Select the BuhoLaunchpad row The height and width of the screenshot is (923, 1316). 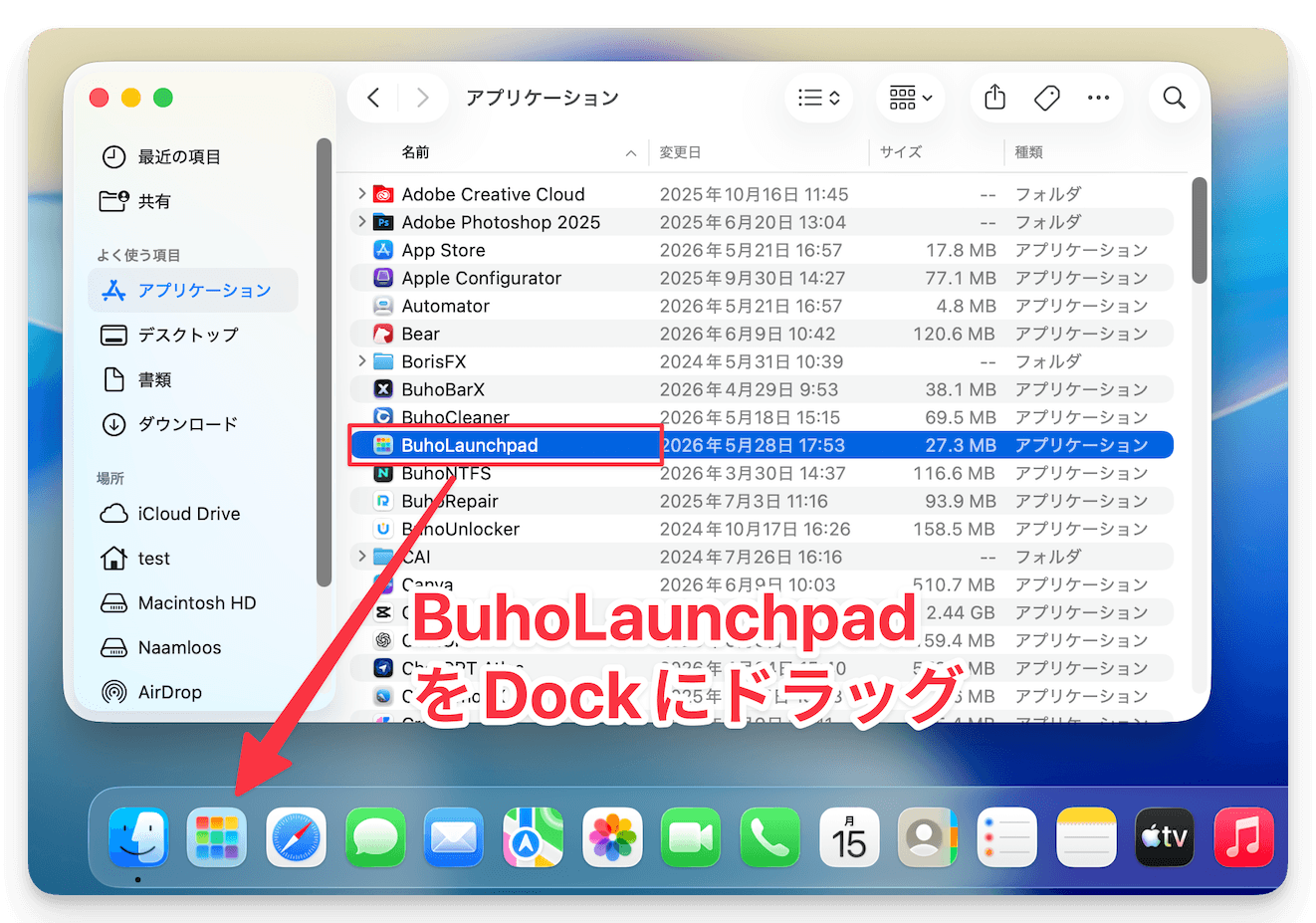pyautogui.click(x=762, y=445)
